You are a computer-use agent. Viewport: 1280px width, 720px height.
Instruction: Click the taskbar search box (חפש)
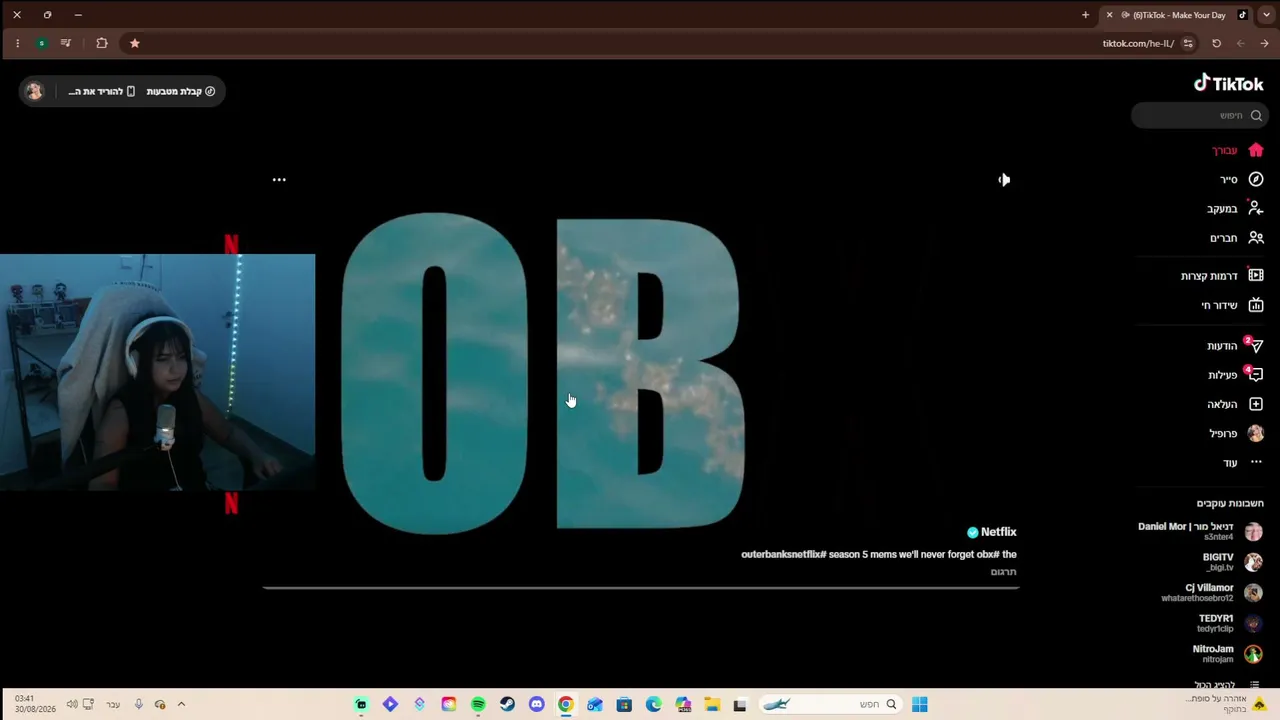click(830, 705)
